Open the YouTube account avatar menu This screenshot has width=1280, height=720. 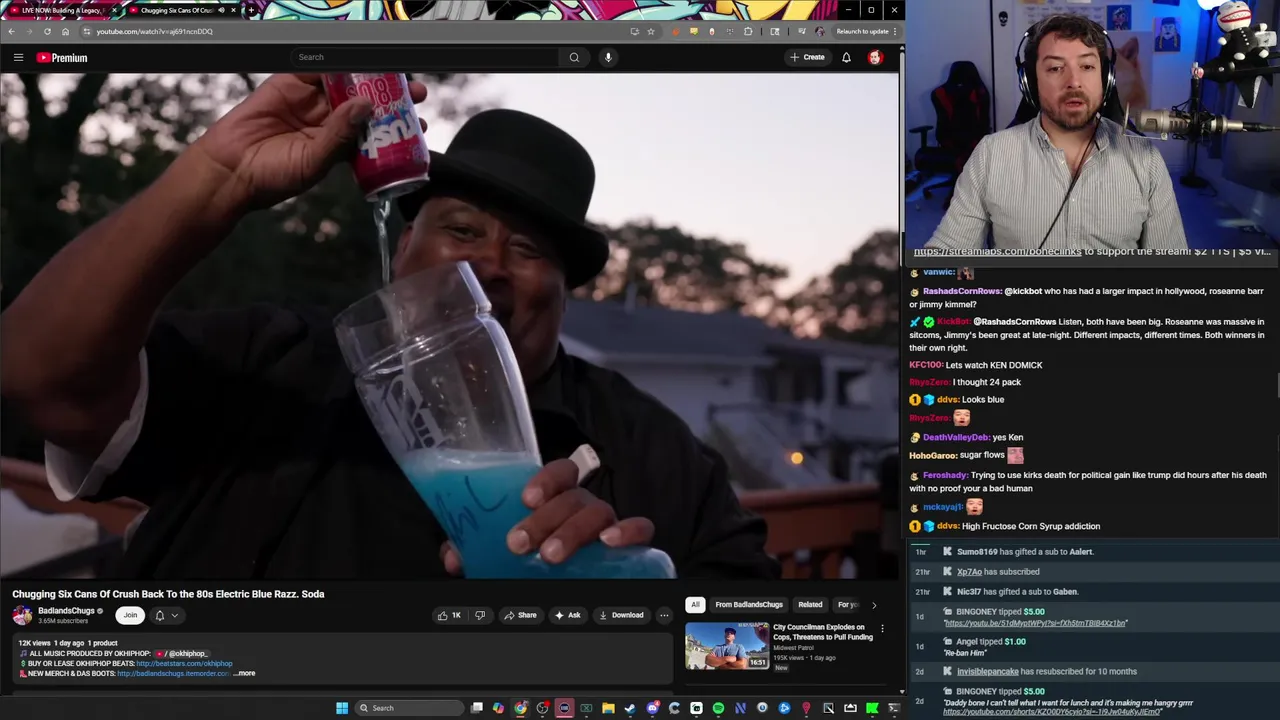(x=875, y=57)
